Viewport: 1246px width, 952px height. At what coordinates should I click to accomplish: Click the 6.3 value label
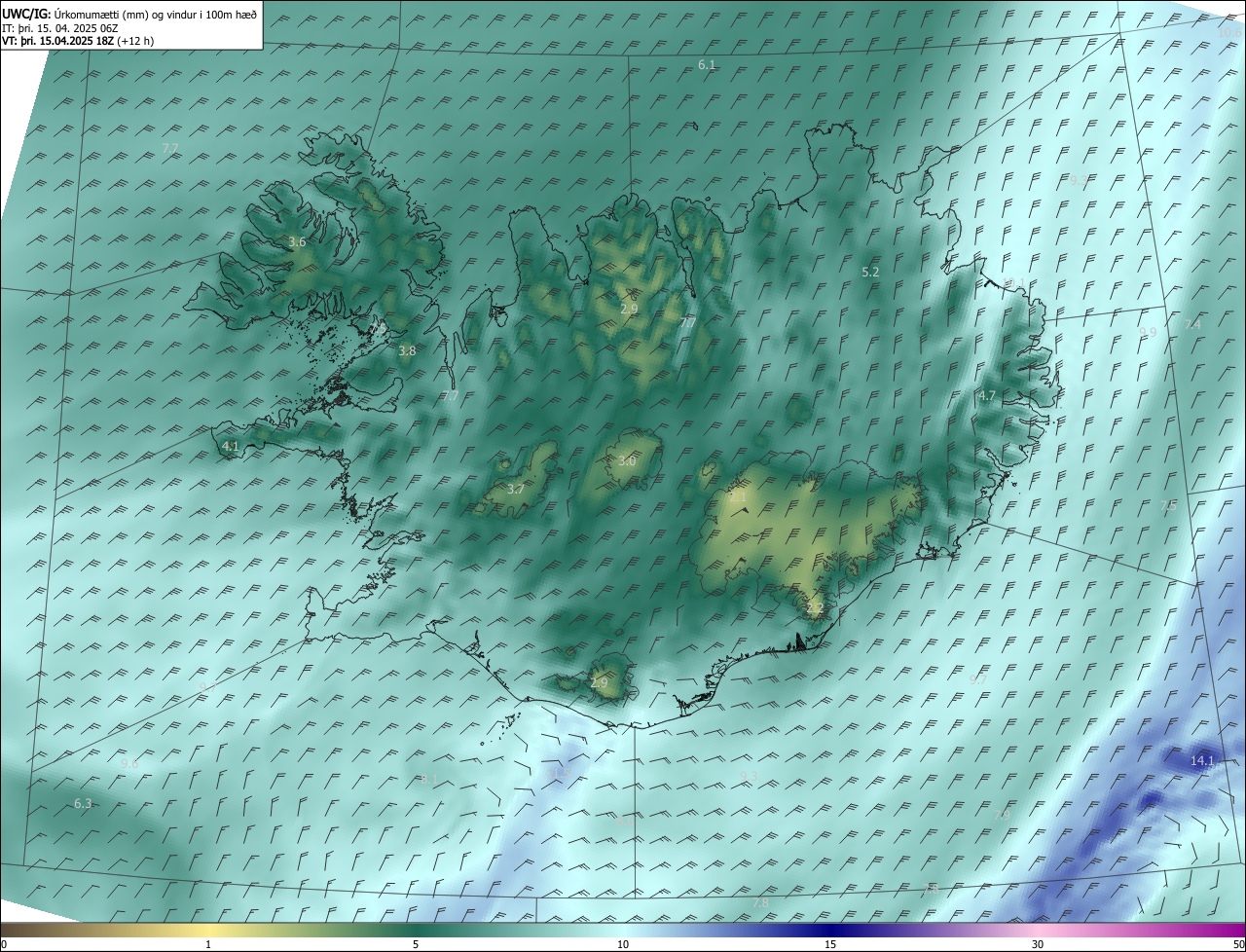coord(83,803)
